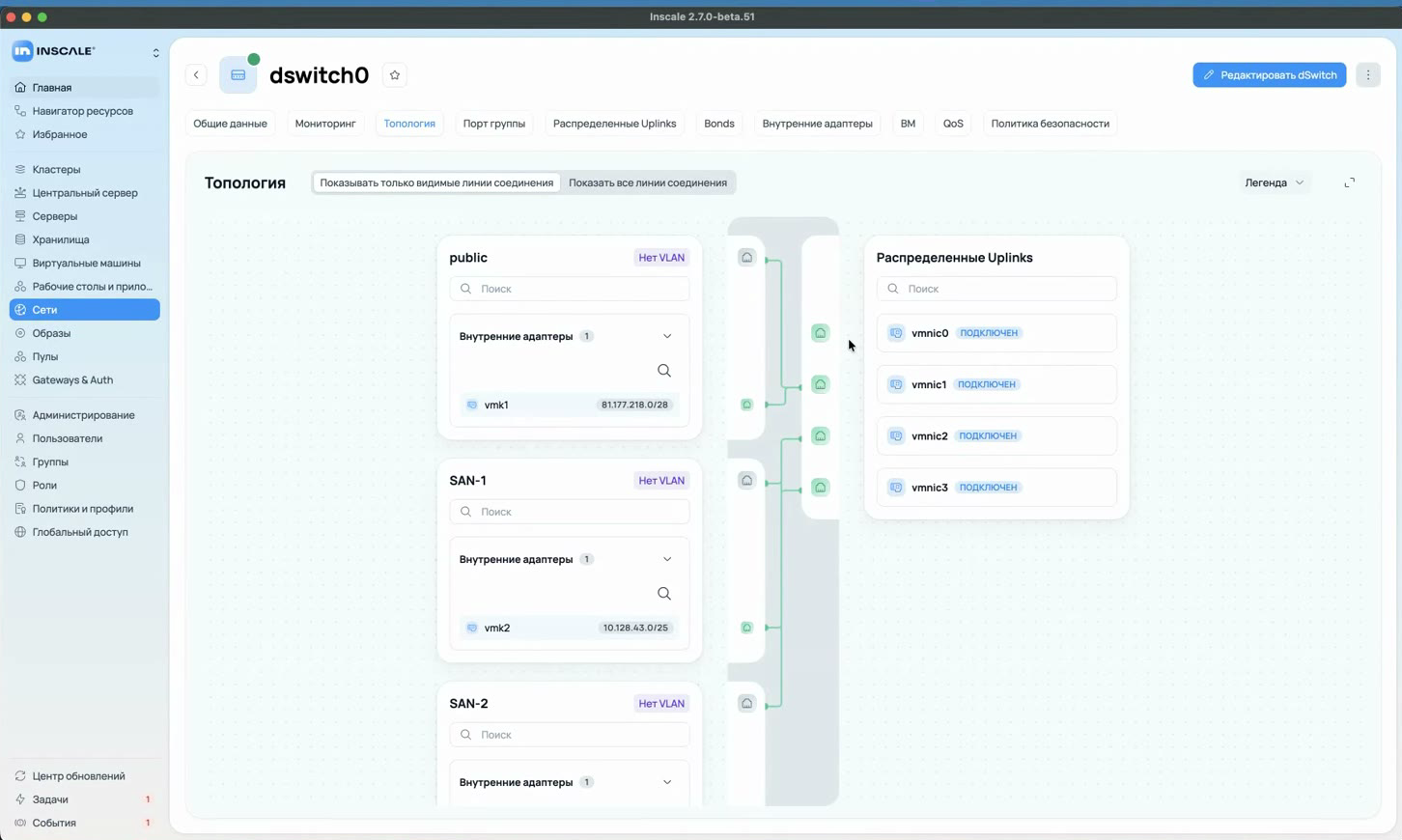
Task: Select show all connection lines option
Action: pos(648,182)
